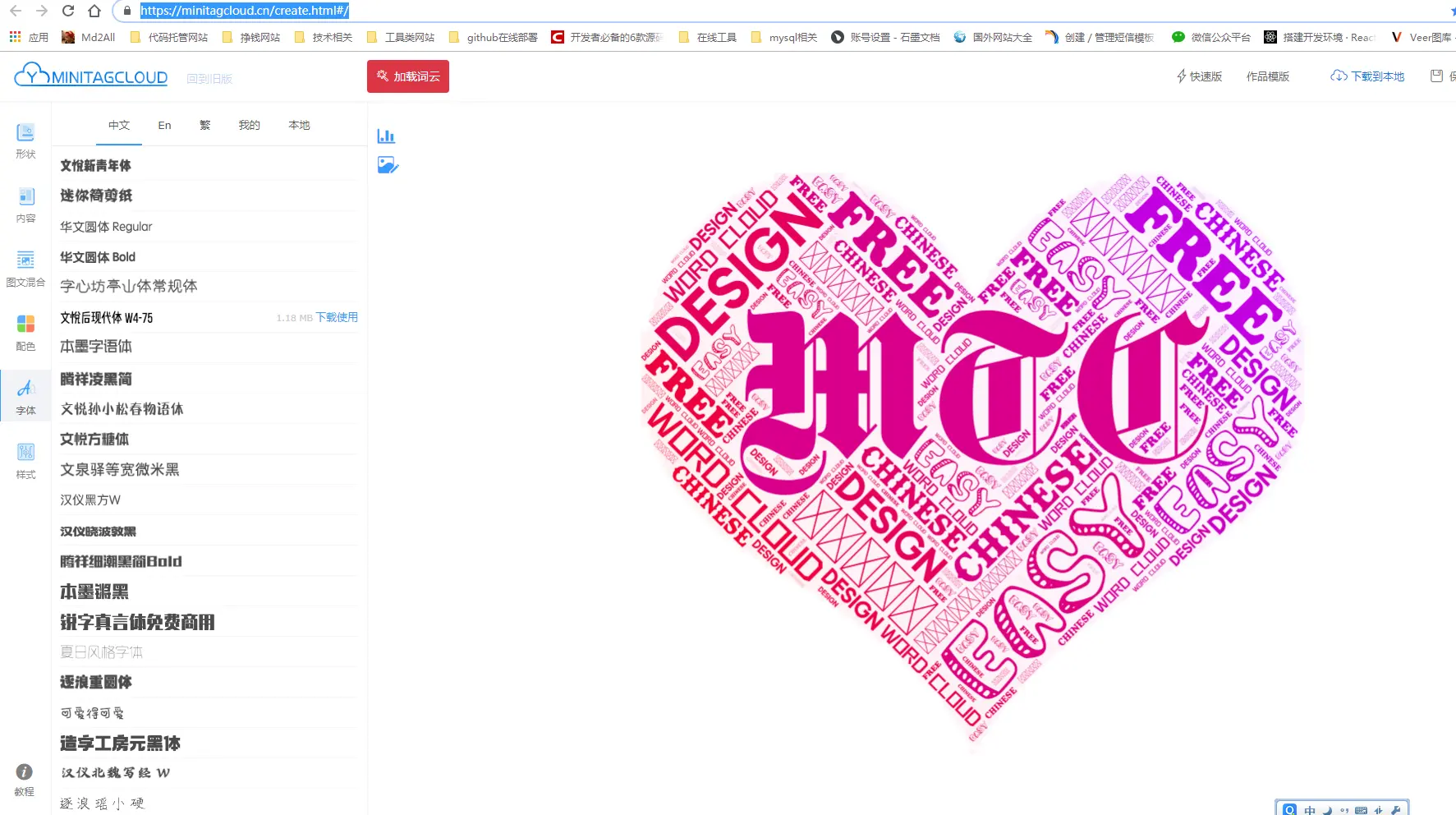Open the 搭建开发环境 React bookmark
1456x815 pixels.
(x=1320, y=37)
